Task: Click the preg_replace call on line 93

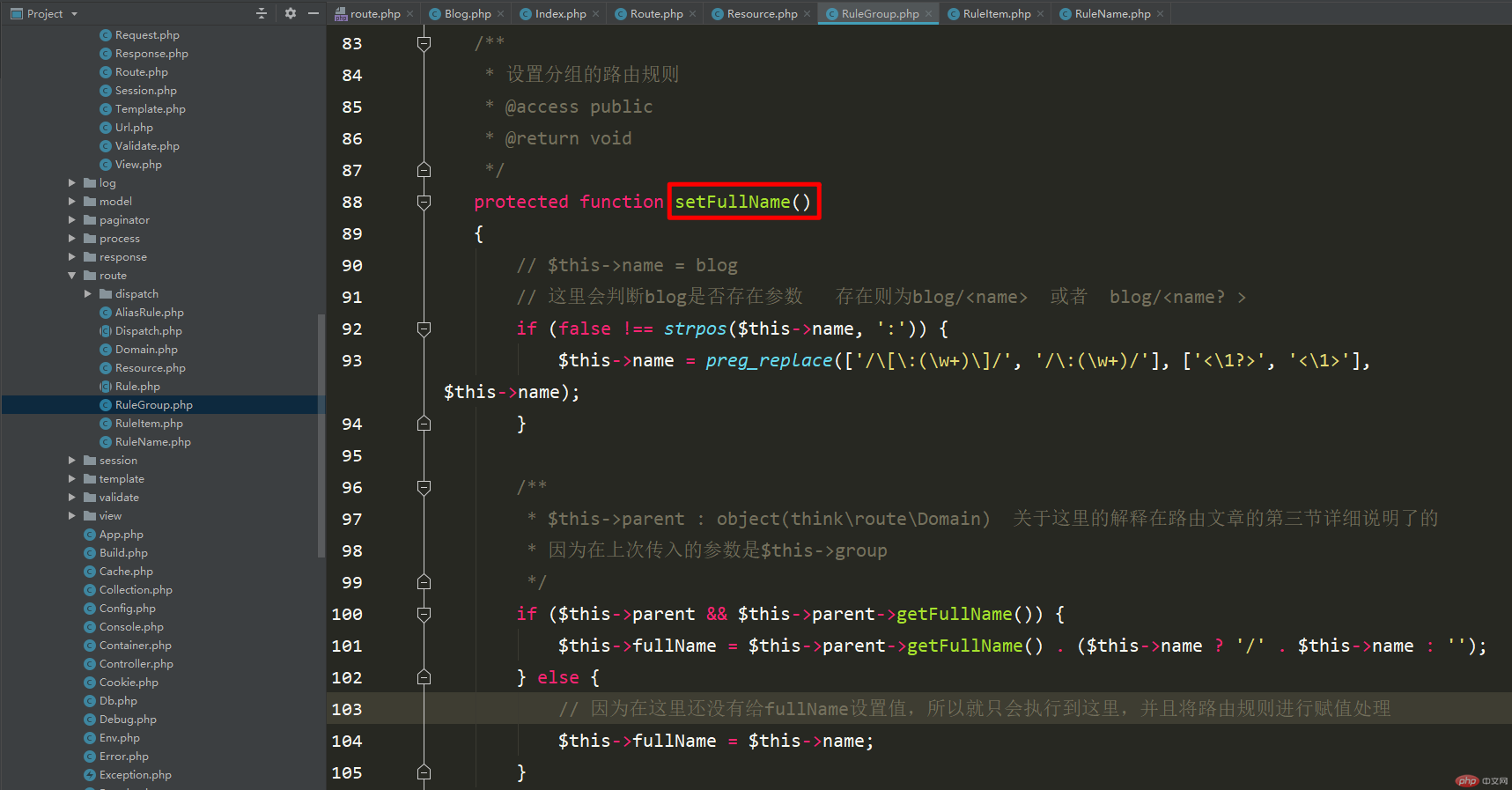Action: tap(769, 360)
